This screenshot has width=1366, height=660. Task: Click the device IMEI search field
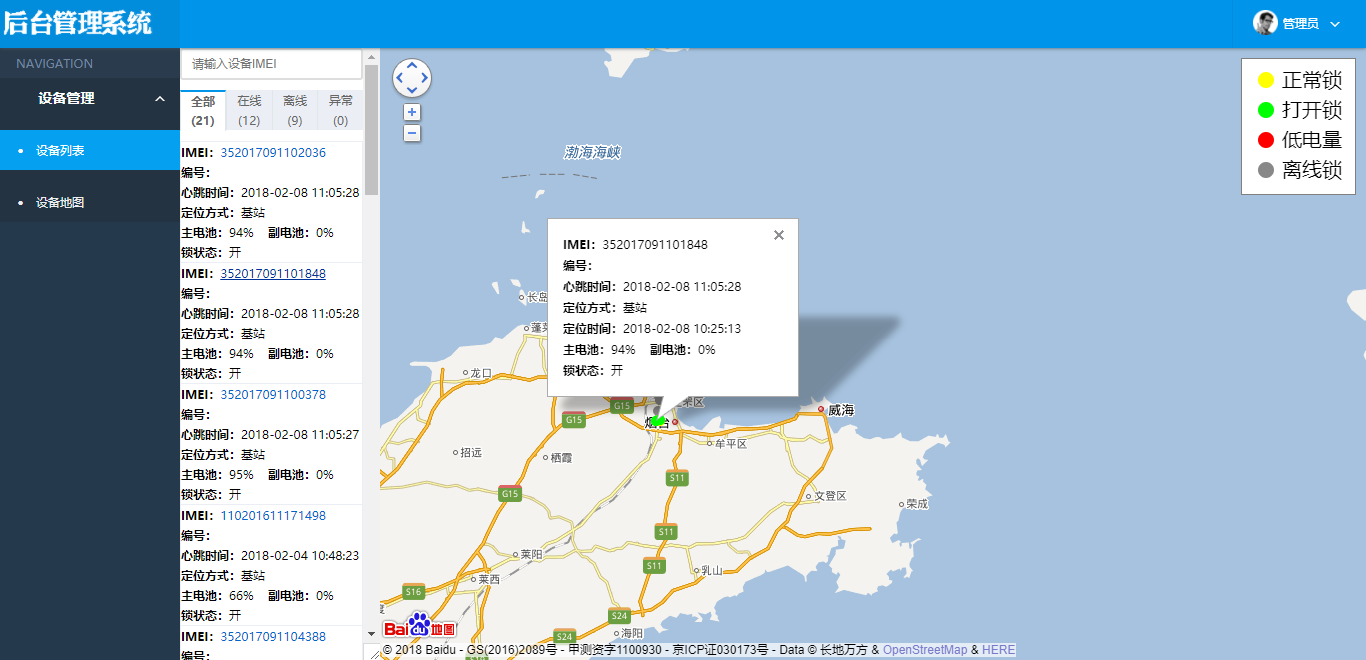271,64
